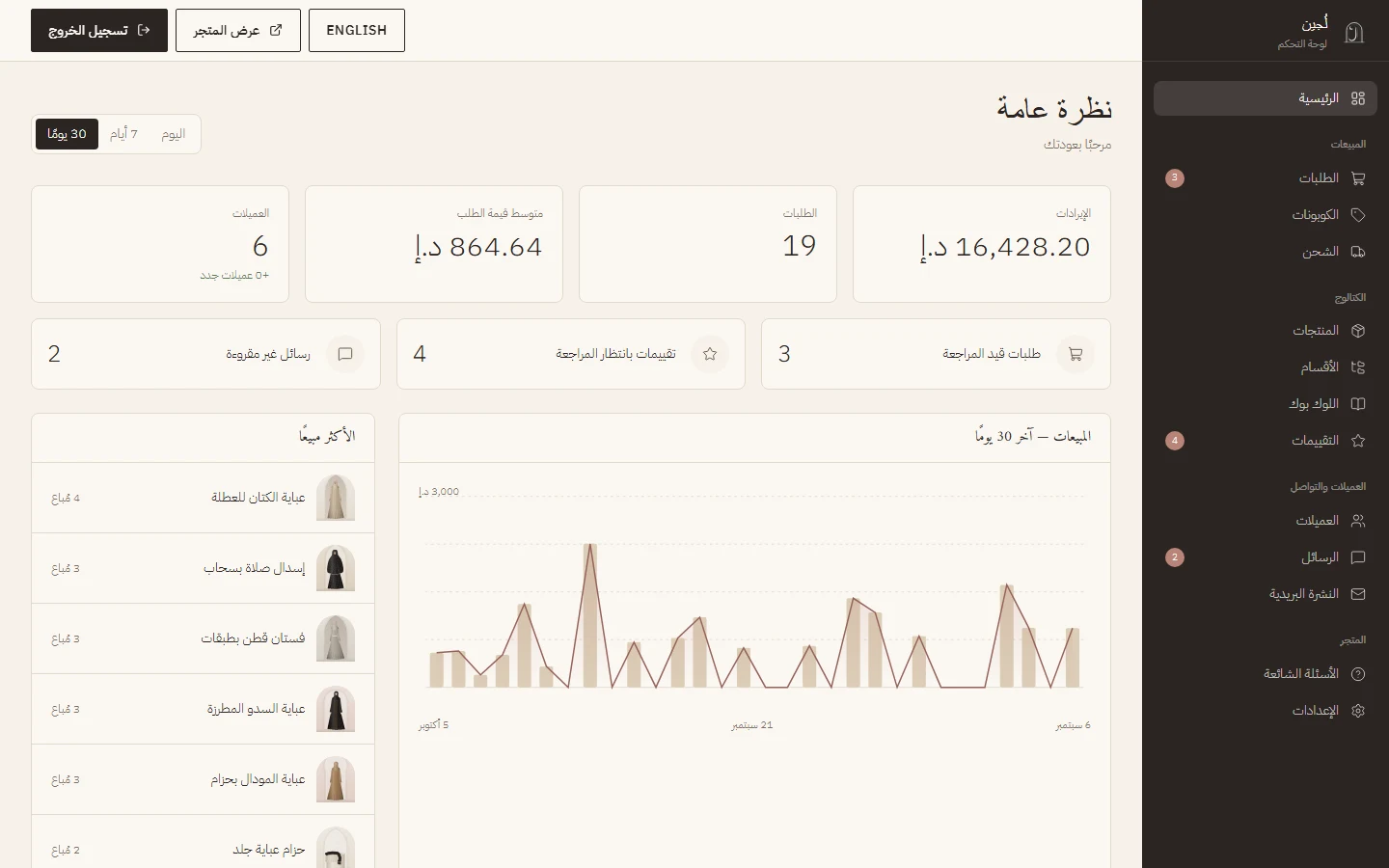Viewport: 1389px width, 868px height.
Task: Click the الرسائل badge showing 2
Action: pos(1174,557)
